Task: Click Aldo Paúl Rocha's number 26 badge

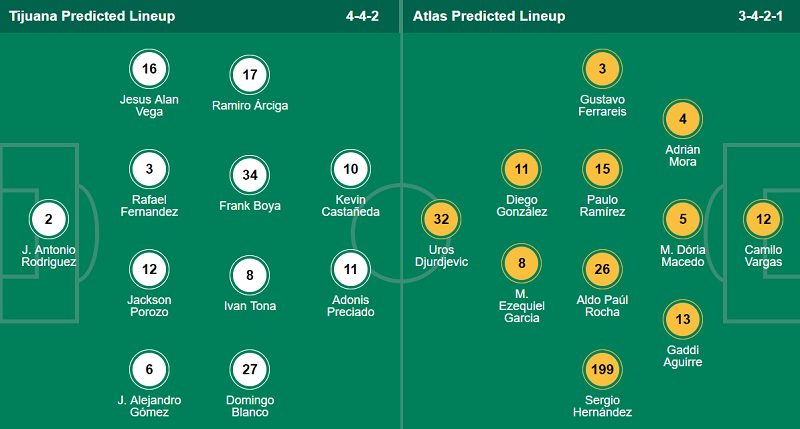Action: coord(602,269)
